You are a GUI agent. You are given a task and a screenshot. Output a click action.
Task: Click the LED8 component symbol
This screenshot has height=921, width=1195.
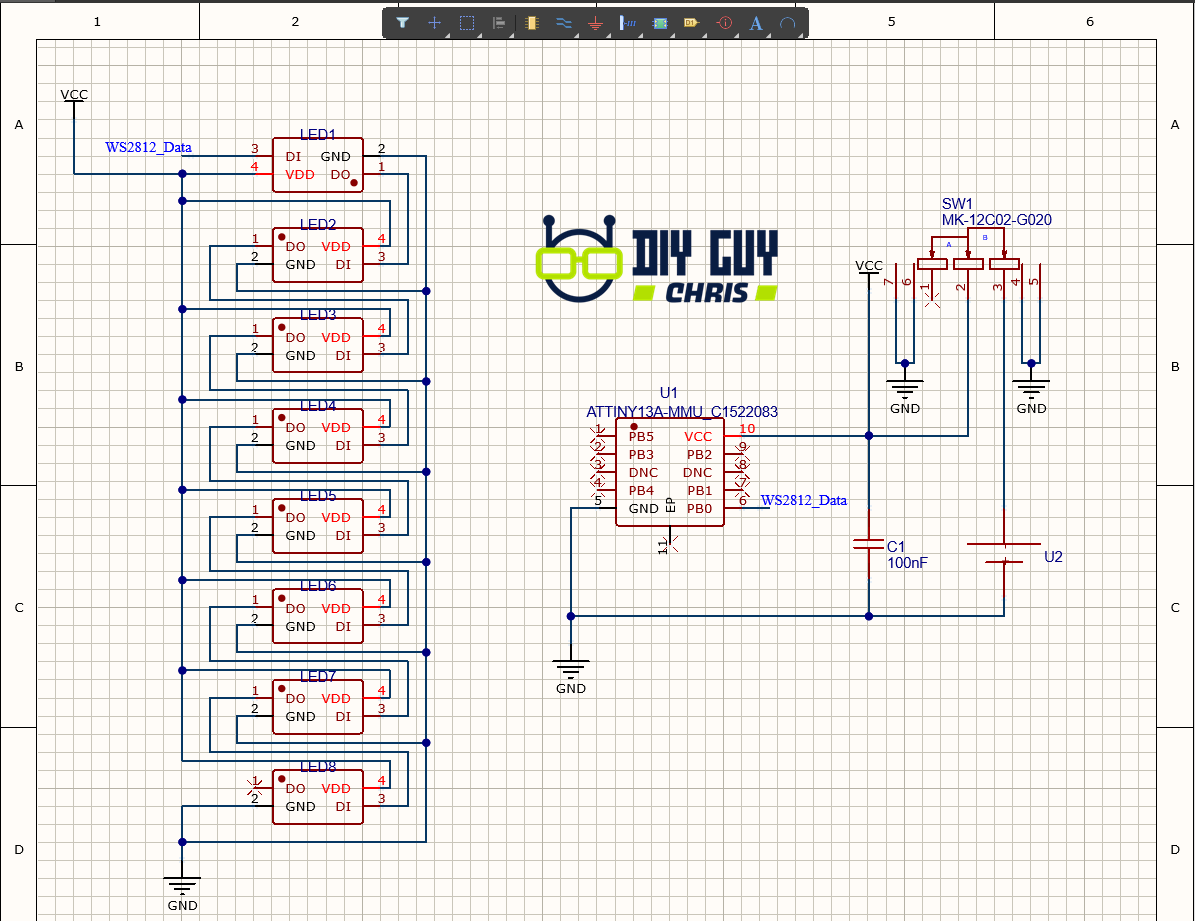pyautogui.click(x=318, y=797)
